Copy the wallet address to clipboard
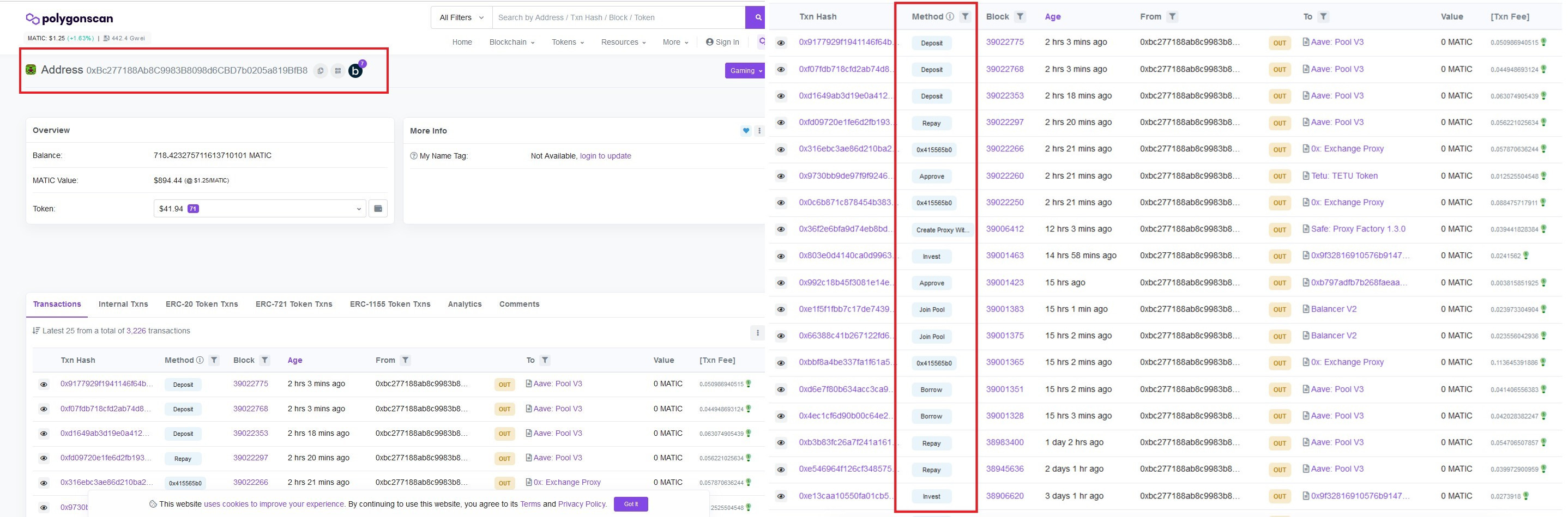This screenshot has width=1568, height=517. (320, 71)
